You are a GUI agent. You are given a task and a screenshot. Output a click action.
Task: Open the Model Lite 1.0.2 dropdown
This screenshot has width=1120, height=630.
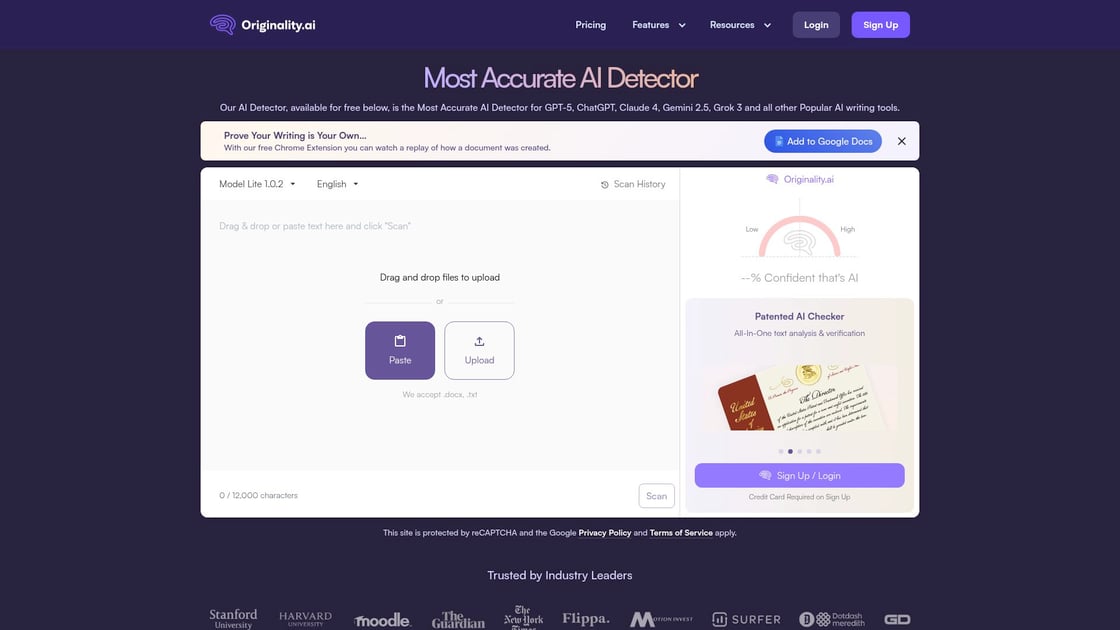click(253, 183)
